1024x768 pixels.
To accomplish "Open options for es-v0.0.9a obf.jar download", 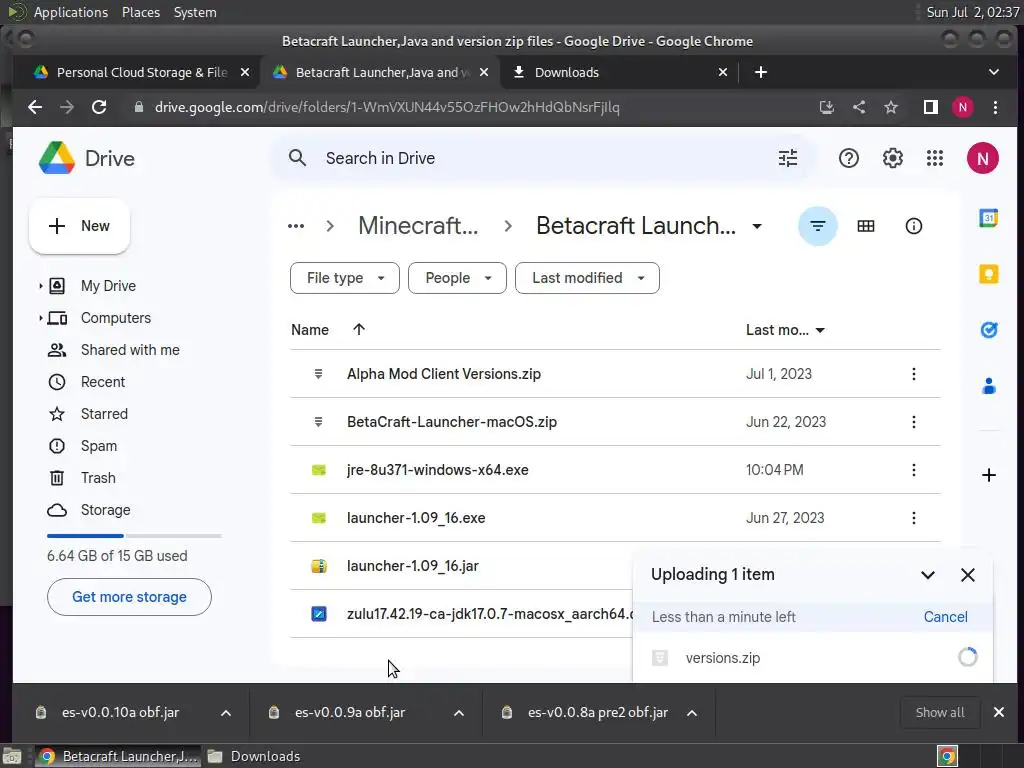I will tap(458, 713).
